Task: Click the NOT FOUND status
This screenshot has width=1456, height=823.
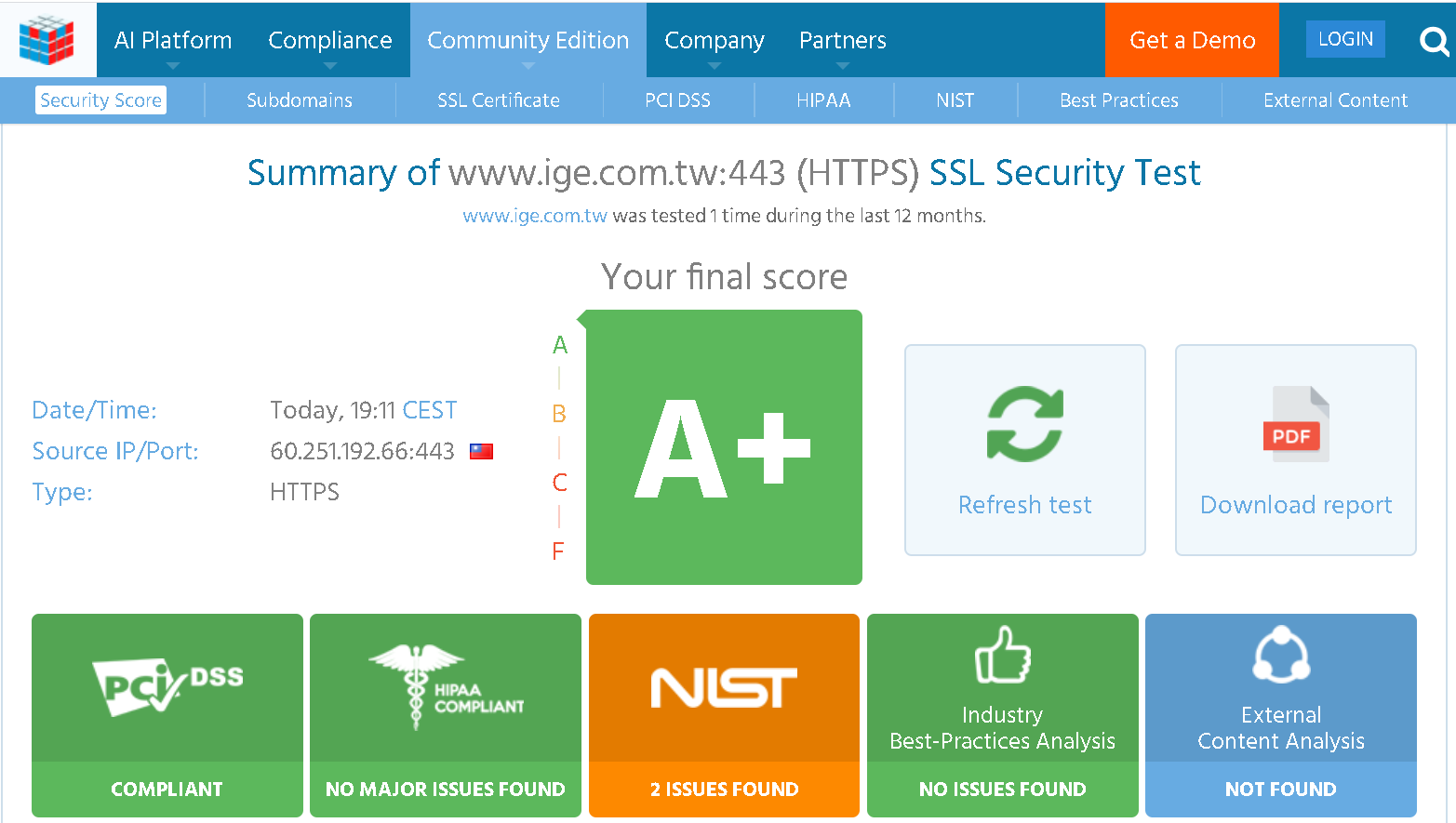Action: pyautogui.click(x=1281, y=790)
